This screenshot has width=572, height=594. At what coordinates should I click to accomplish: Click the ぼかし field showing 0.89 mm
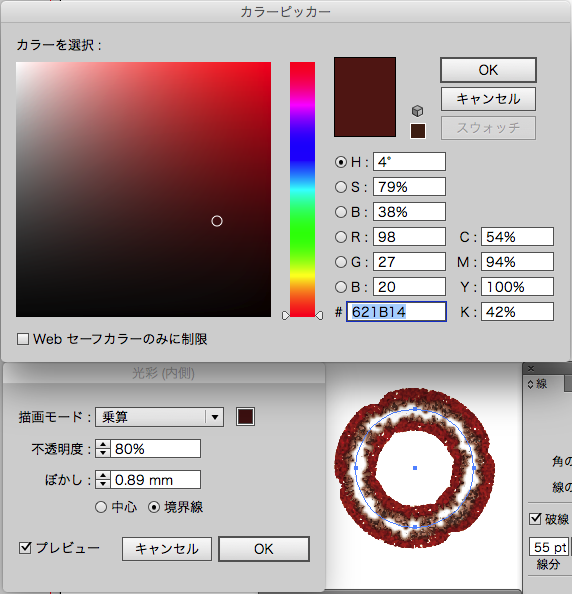(155, 480)
